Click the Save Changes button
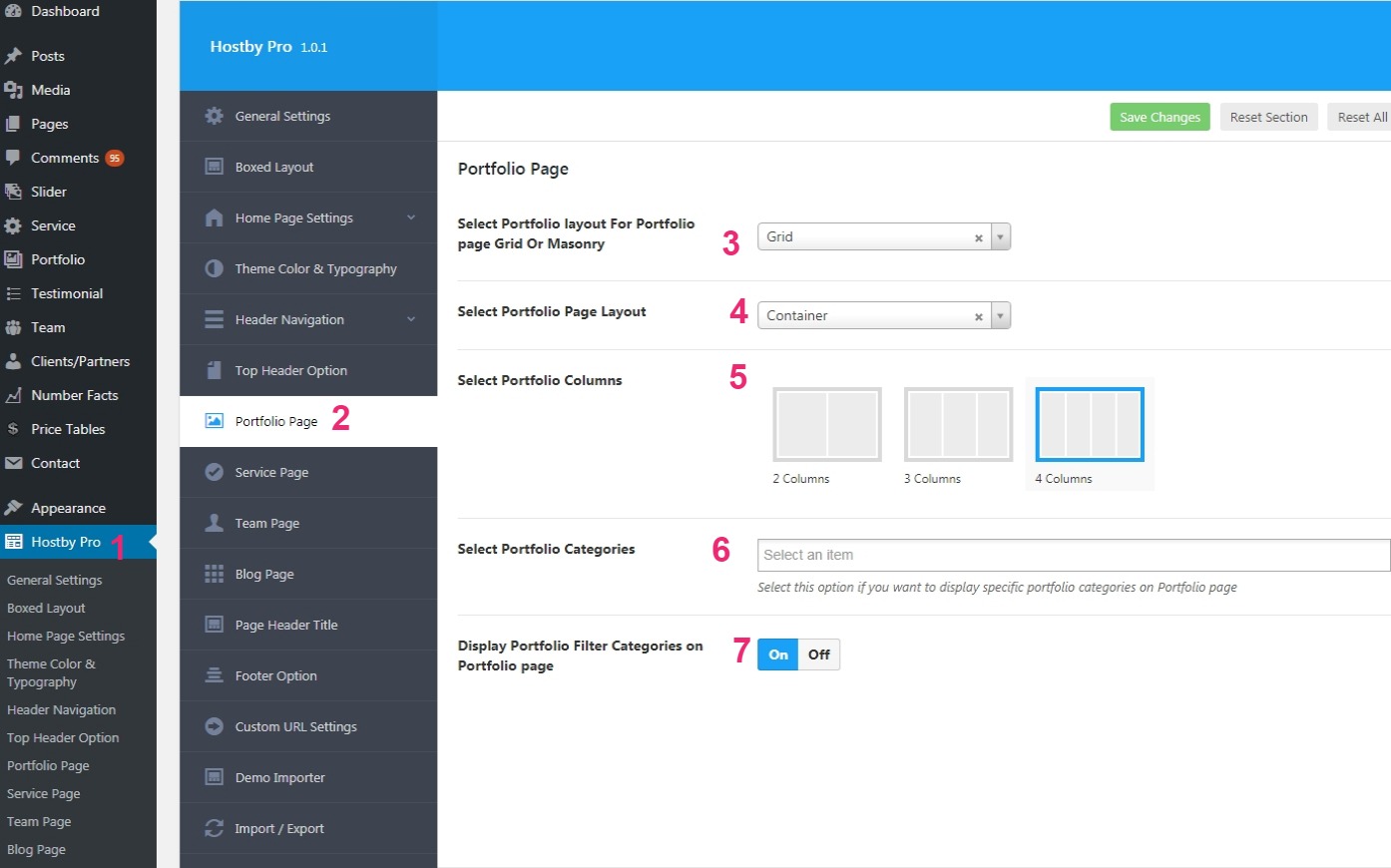1391x868 pixels. (x=1159, y=117)
